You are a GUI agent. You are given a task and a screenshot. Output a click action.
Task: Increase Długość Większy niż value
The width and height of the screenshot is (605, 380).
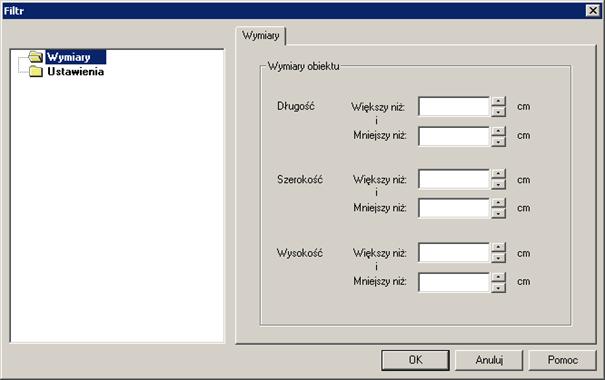point(499,101)
